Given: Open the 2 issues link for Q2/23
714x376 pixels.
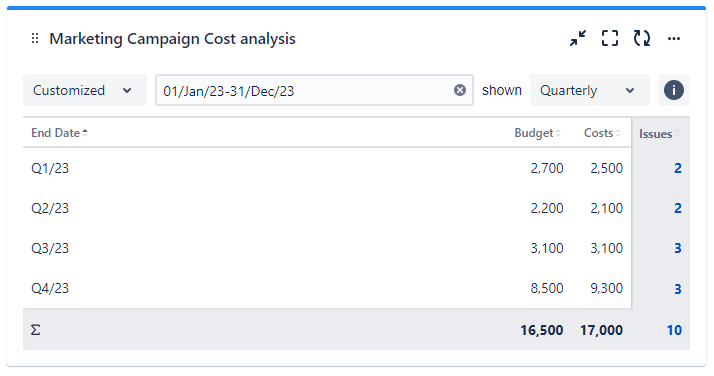Looking at the screenshot, I should [x=678, y=208].
